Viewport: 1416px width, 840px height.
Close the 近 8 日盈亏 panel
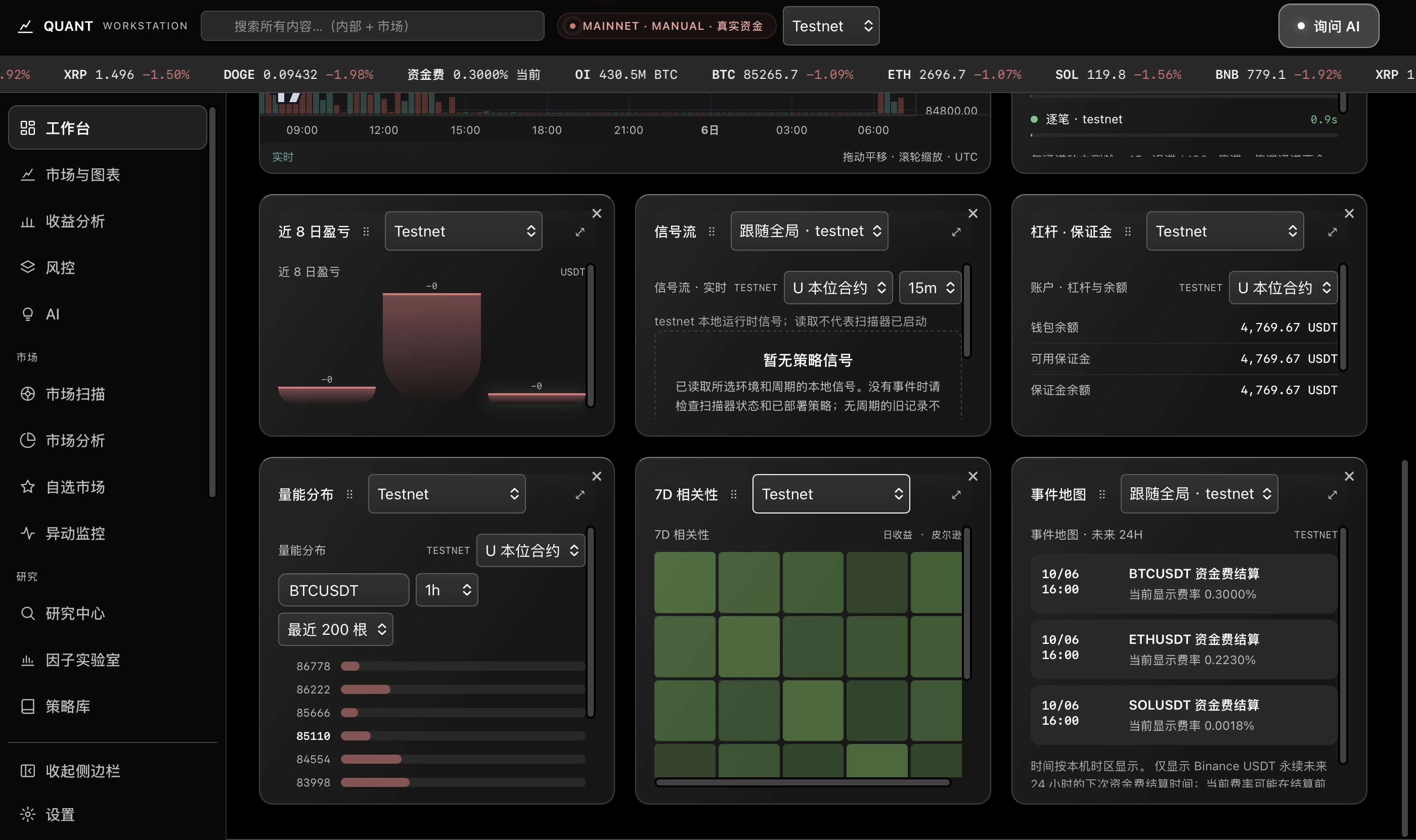[596, 213]
